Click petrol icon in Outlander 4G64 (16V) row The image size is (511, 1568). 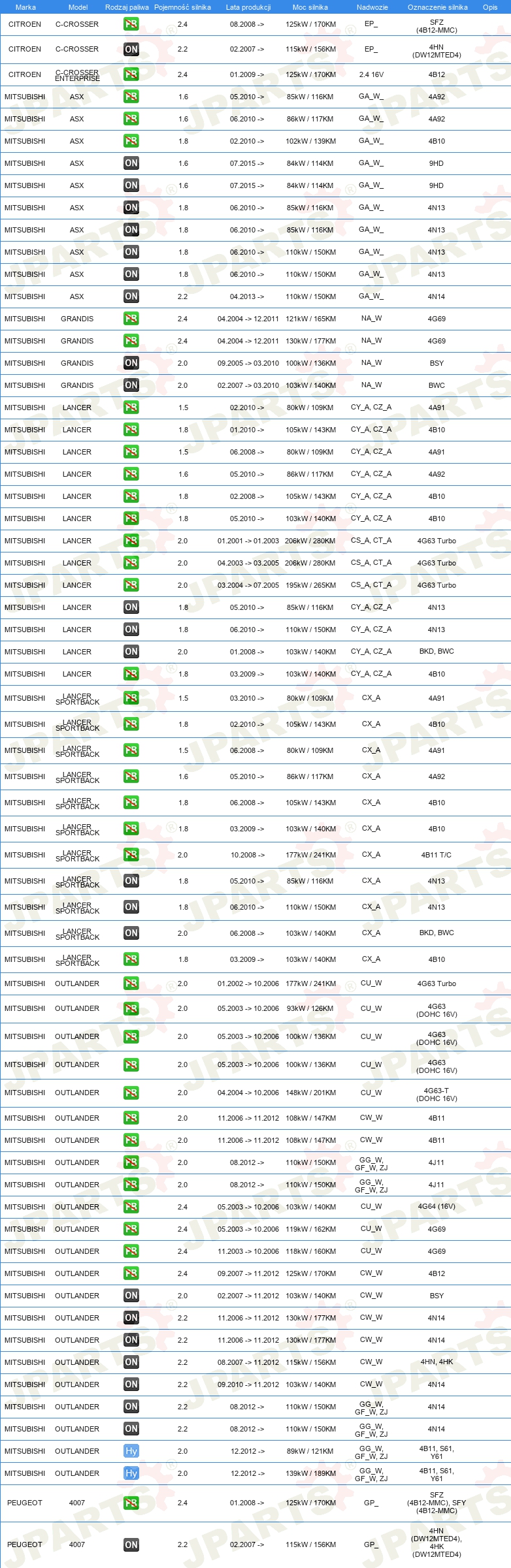pos(131,1207)
